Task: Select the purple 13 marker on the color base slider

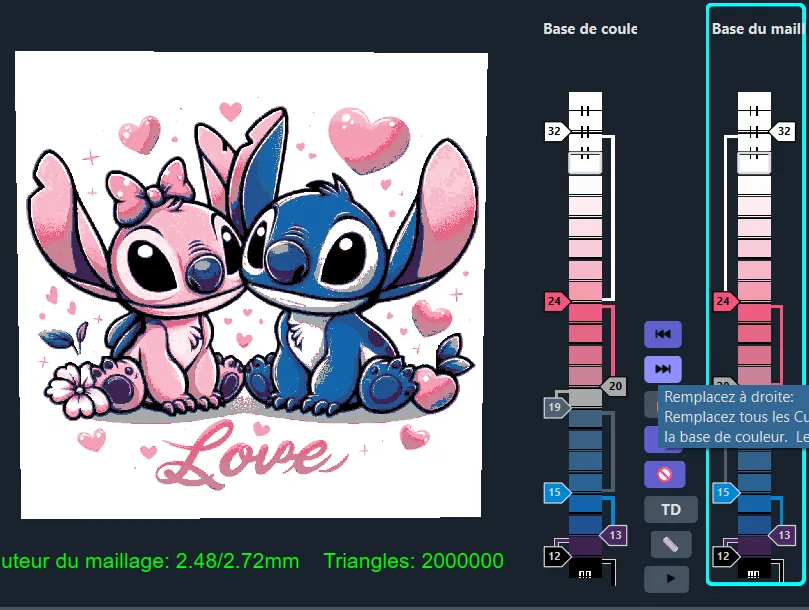Action: pos(614,535)
